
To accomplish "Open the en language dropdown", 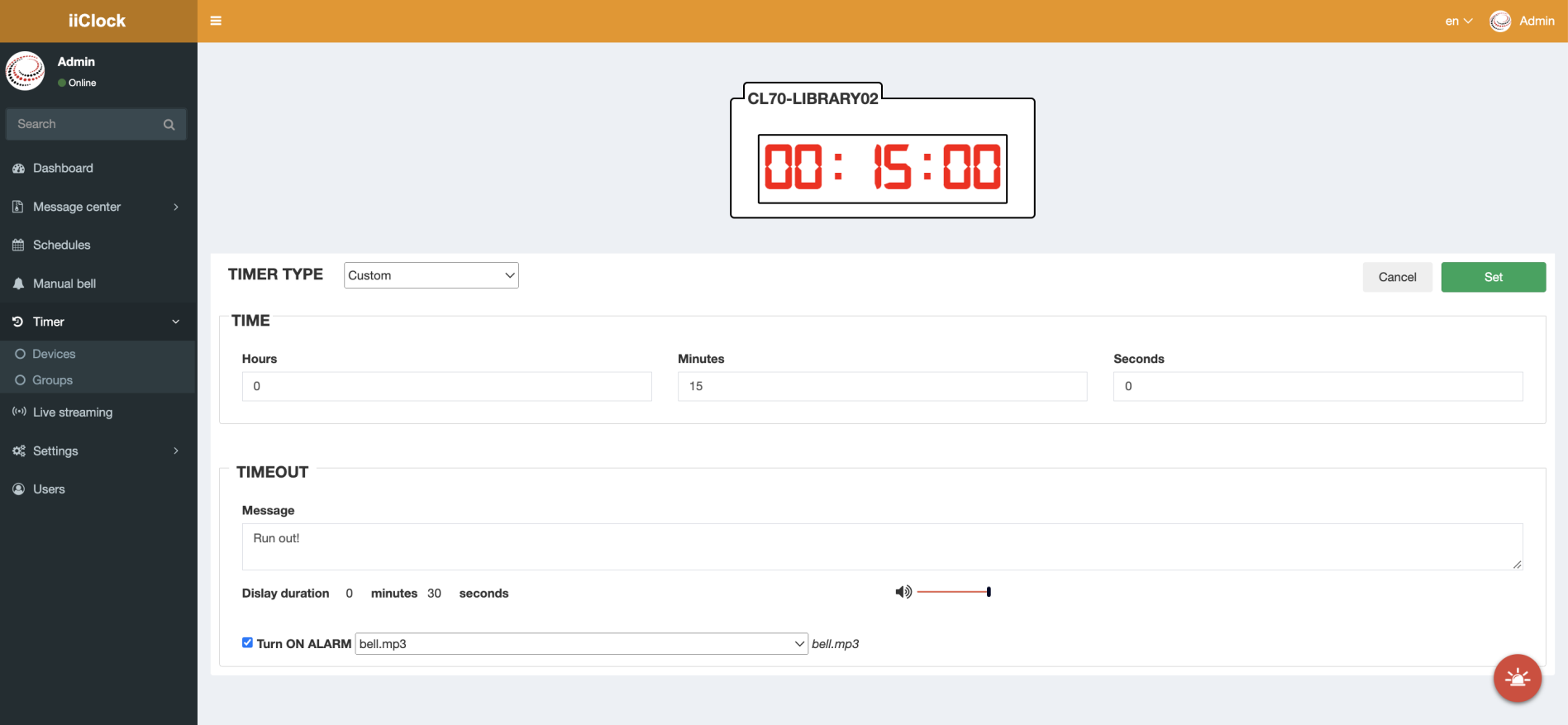I will point(1458,21).
